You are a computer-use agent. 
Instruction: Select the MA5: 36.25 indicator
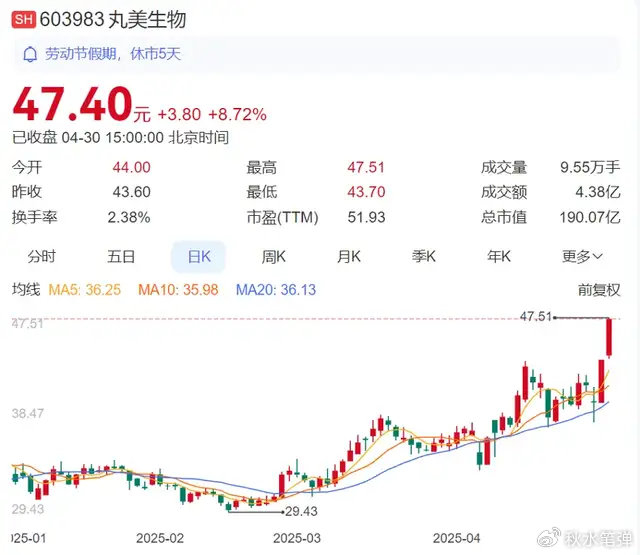point(84,290)
